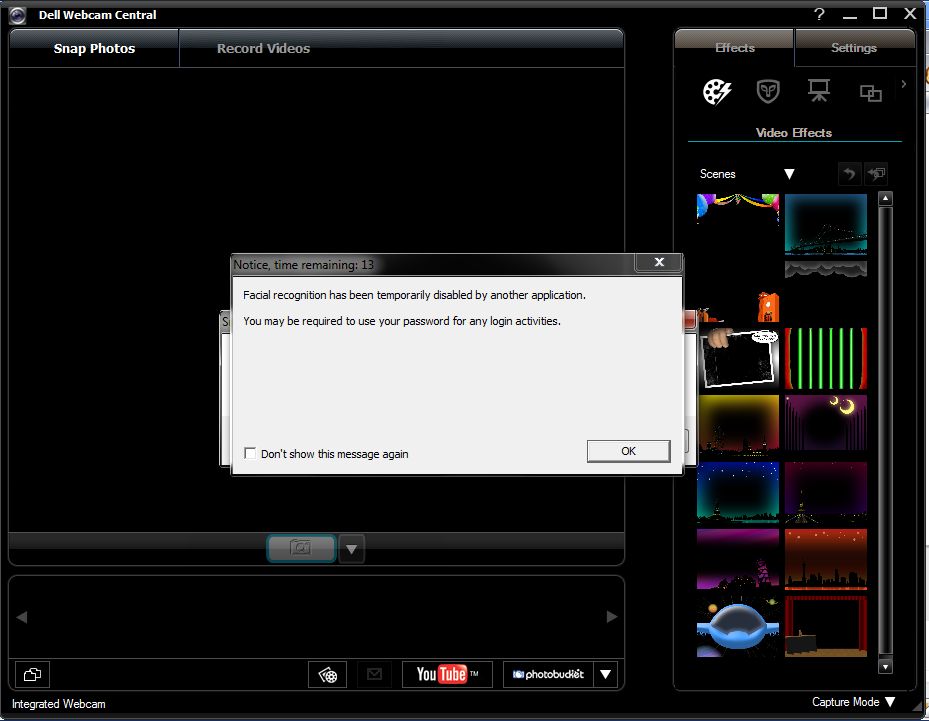Expand the Scenes dropdown
The height and width of the screenshot is (721, 929).
coord(789,174)
